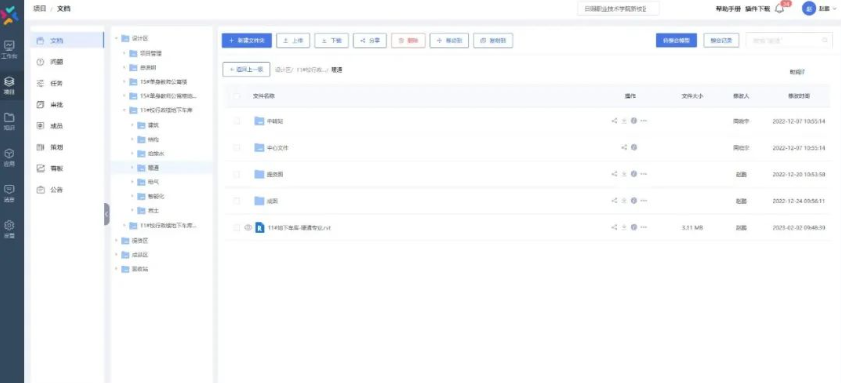
Task: Open the 插件下载 plugin download link
Action: [x=757, y=9]
